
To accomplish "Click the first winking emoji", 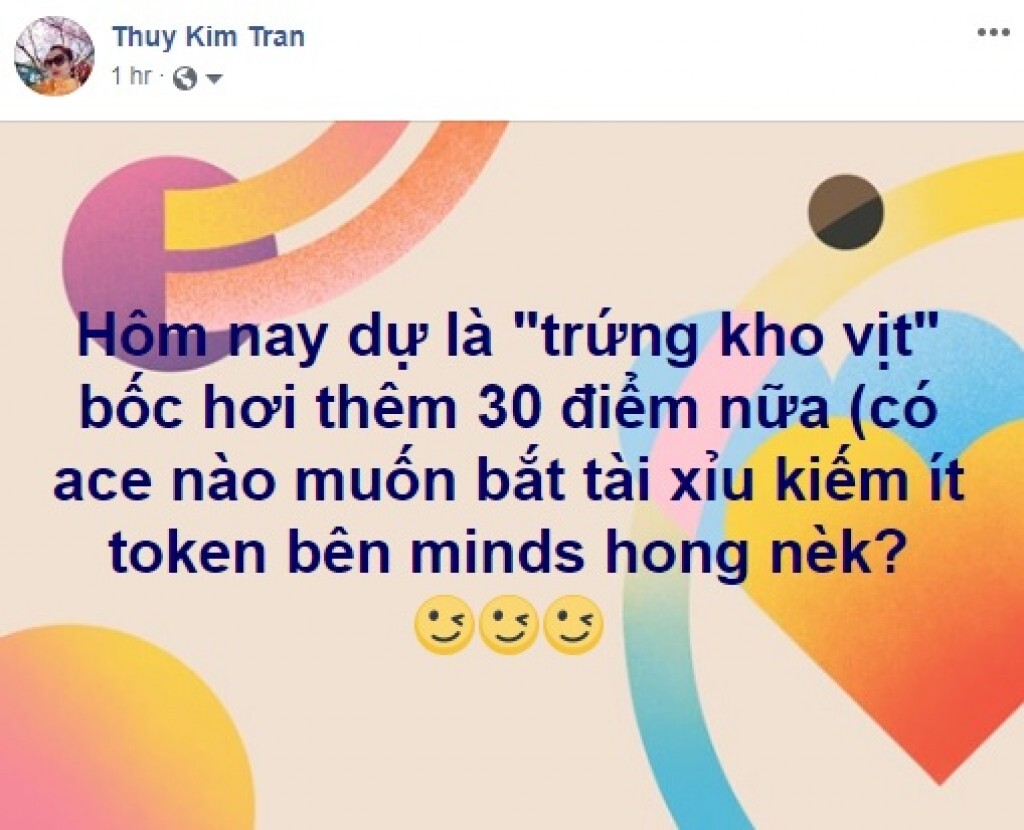I will [444, 624].
